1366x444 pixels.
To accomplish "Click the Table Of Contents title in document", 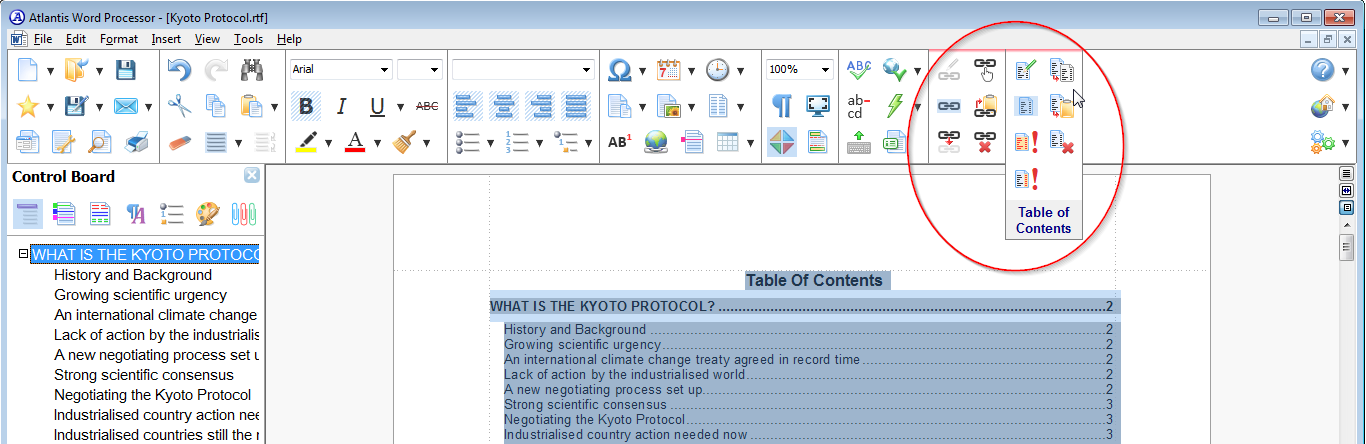I will click(x=813, y=281).
